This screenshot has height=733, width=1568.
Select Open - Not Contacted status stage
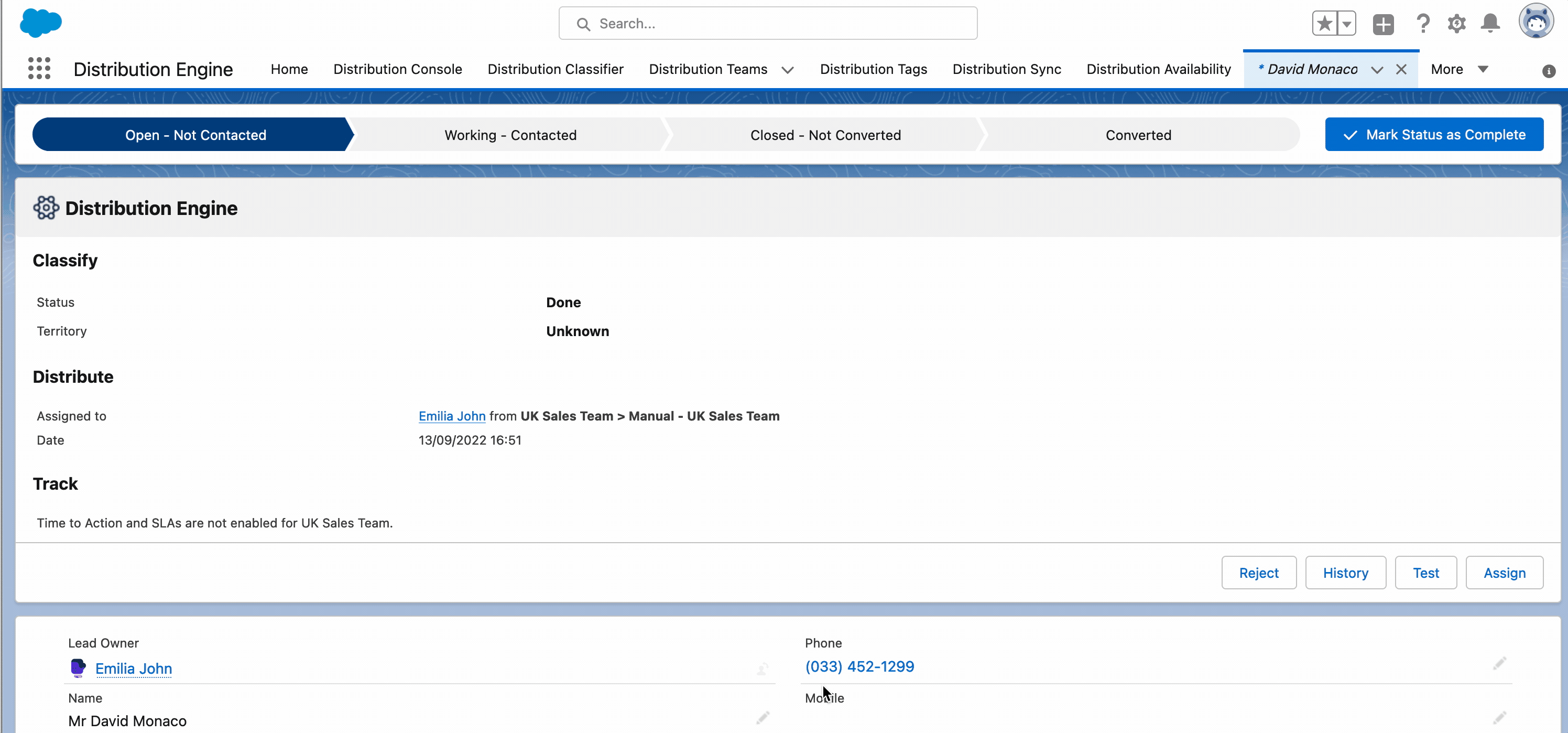click(x=193, y=135)
